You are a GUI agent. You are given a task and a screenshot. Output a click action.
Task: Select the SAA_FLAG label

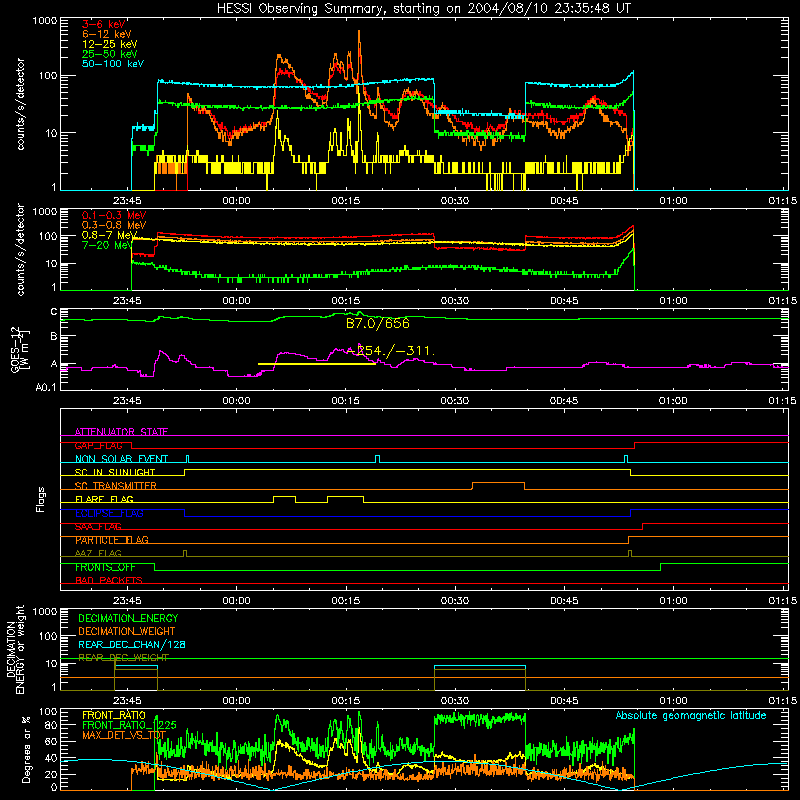pyautogui.click(x=98, y=527)
